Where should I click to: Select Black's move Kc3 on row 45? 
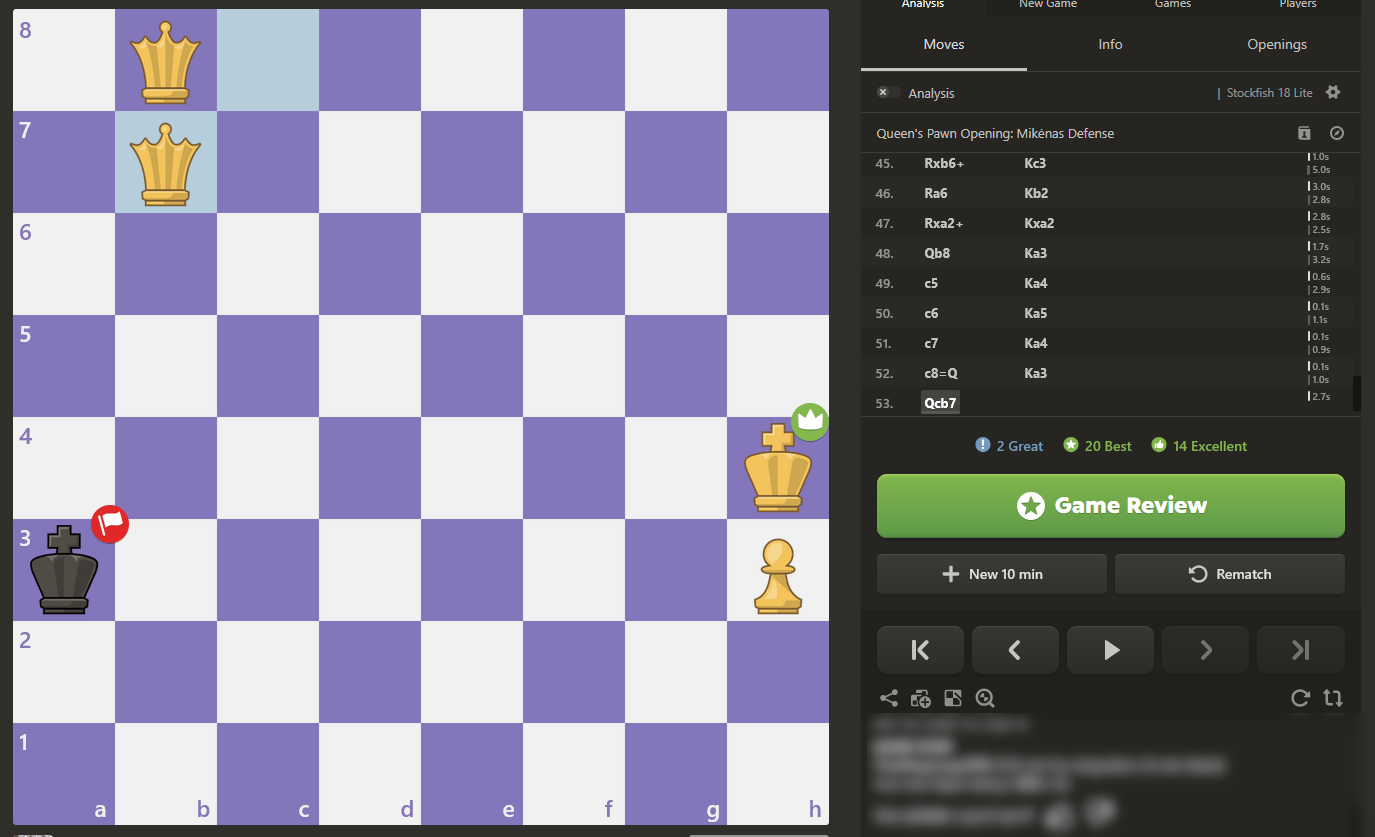click(1035, 163)
